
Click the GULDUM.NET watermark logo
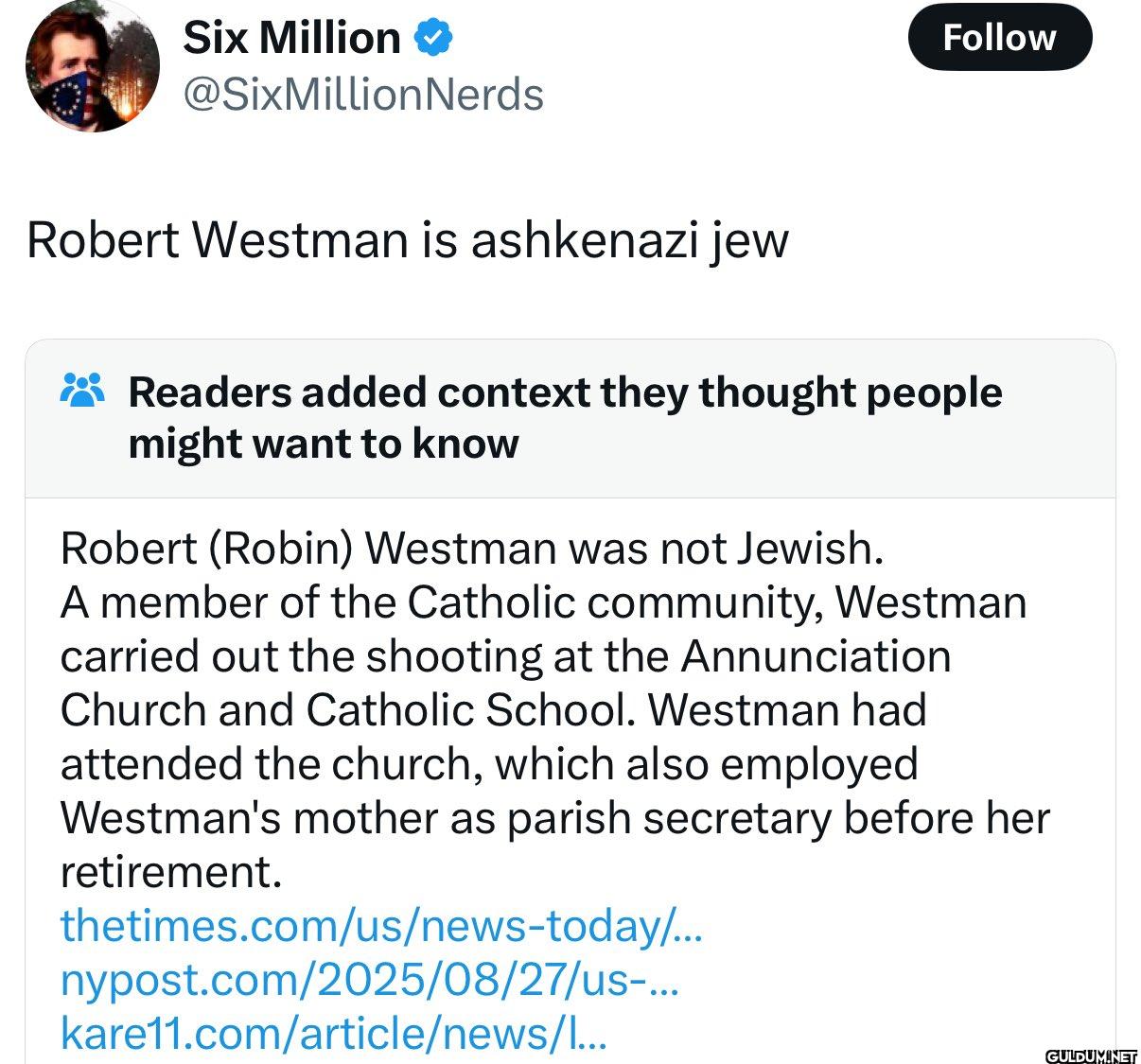[1092, 1055]
